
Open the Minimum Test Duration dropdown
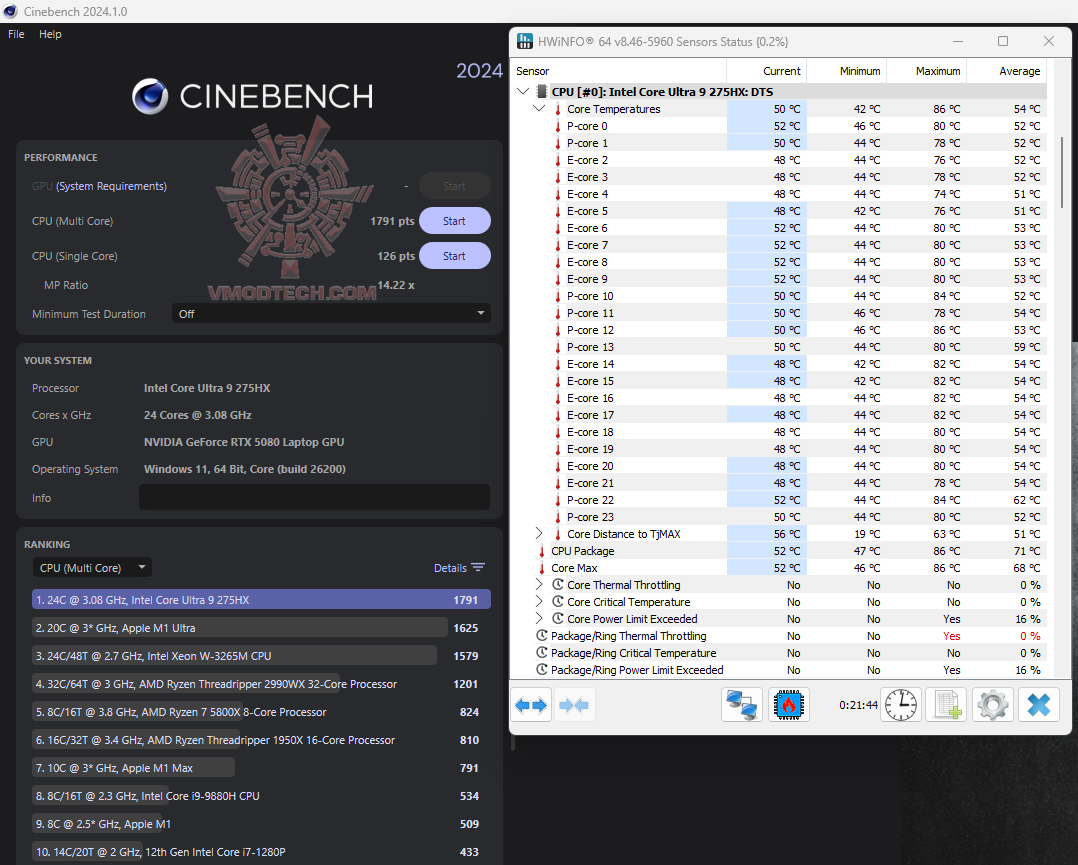tap(331, 314)
